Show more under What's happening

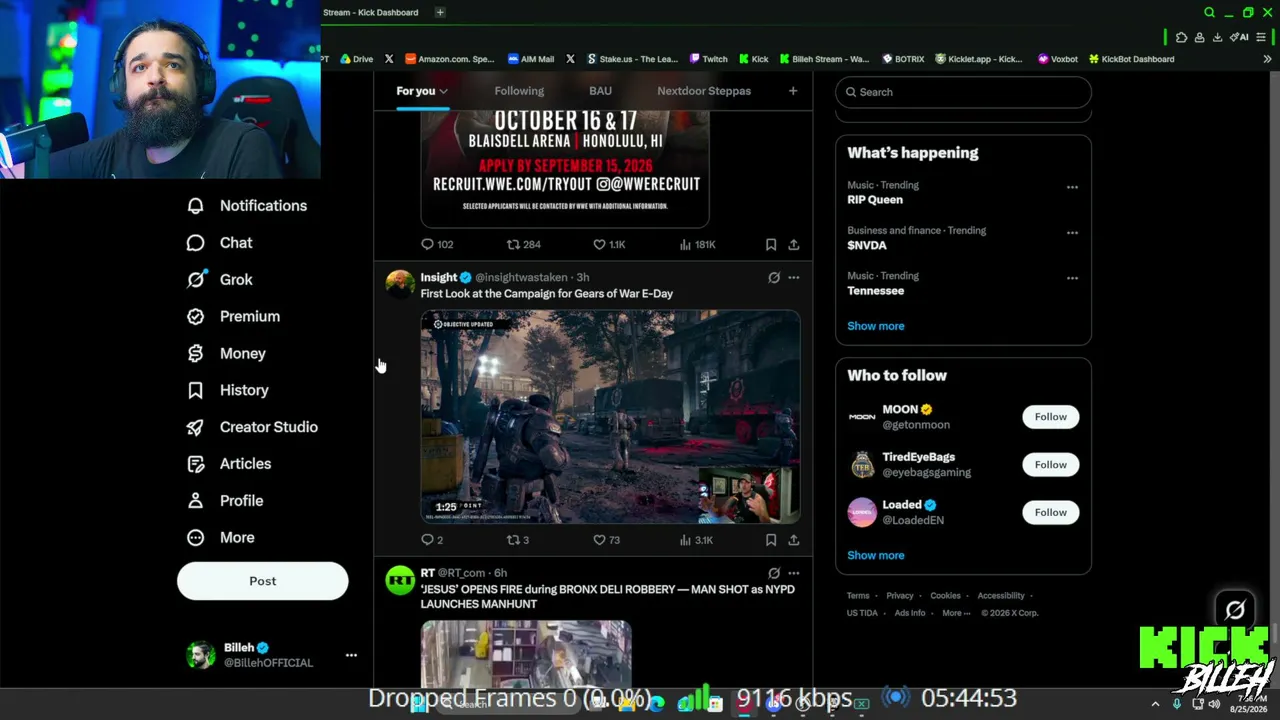(876, 326)
